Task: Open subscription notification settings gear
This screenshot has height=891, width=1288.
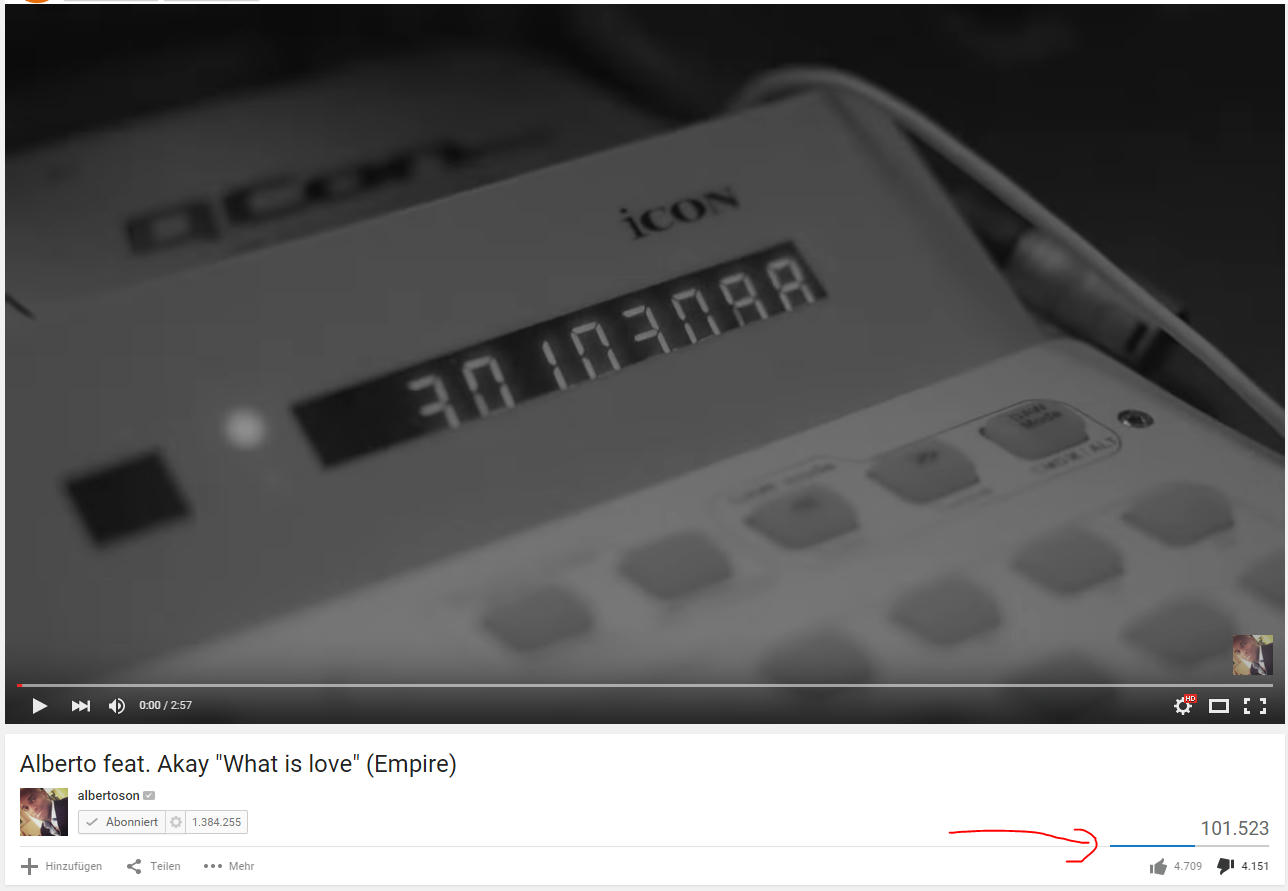Action: point(176,822)
